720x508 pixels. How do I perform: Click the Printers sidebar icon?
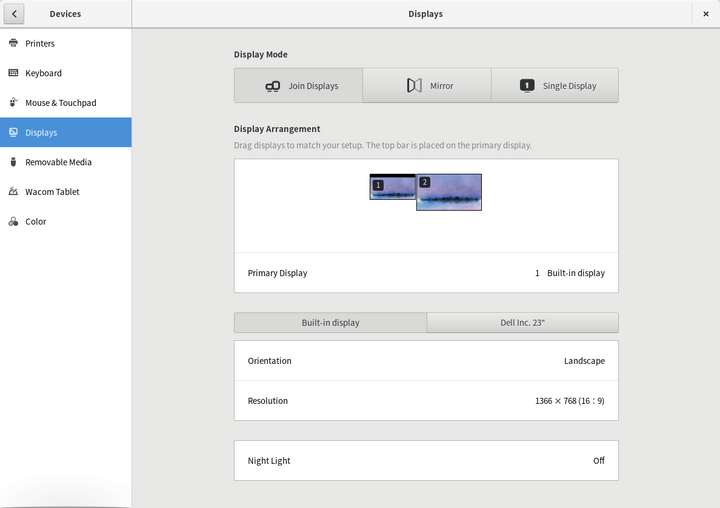click(x=13, y=43)
